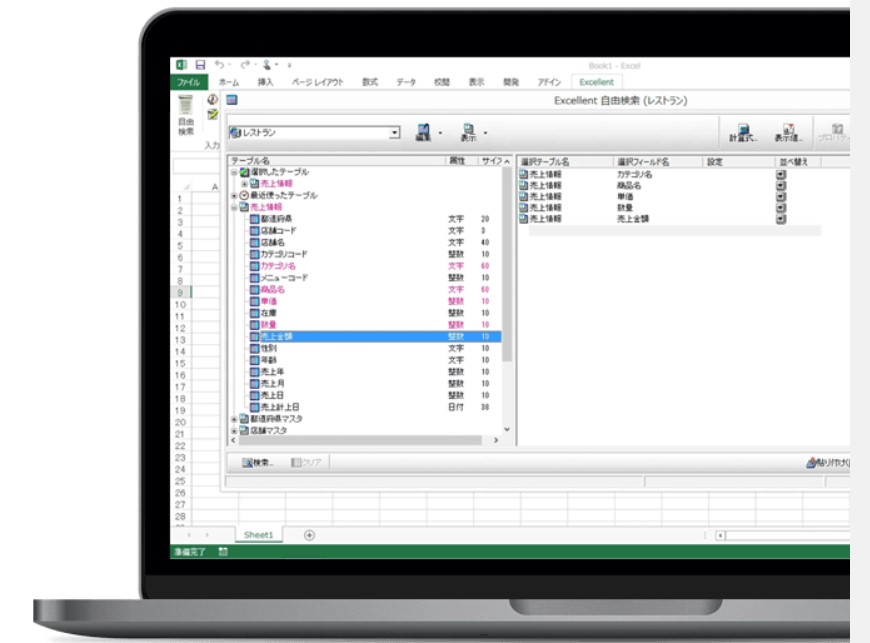Open the 計算式 calculator tool
This screenshot has height=643, width=870.
(742, 133)
